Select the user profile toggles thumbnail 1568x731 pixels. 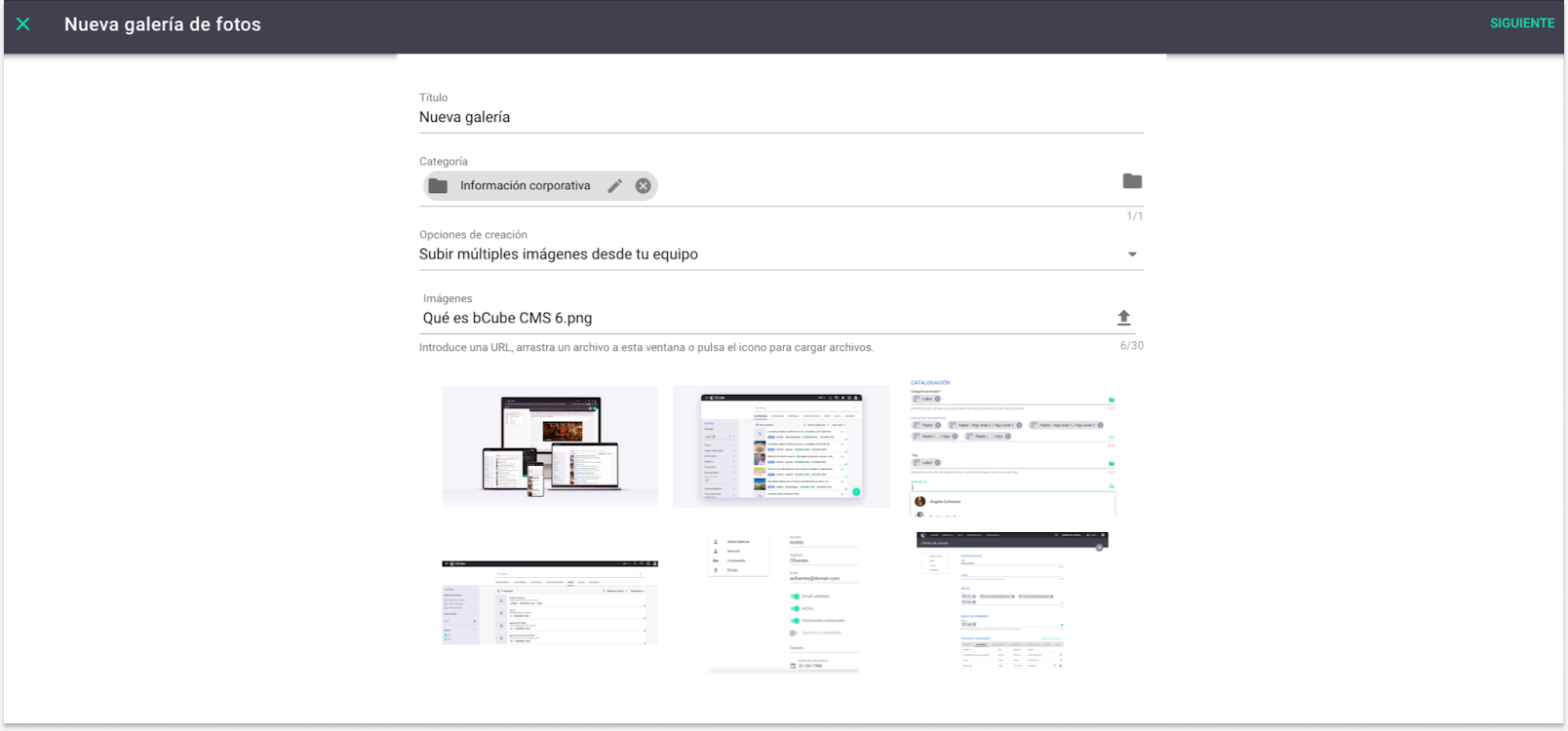pyautogui.click(x=782, y=602)
